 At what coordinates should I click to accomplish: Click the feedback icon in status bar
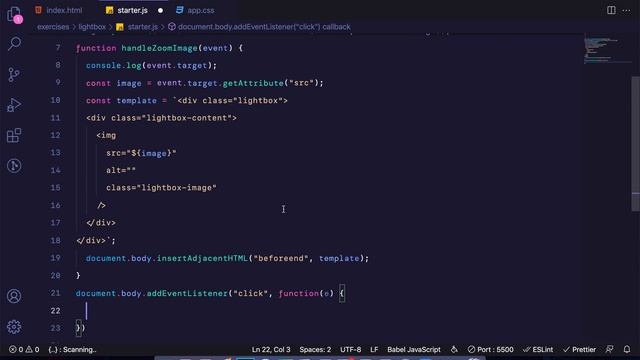pos(609,349)
